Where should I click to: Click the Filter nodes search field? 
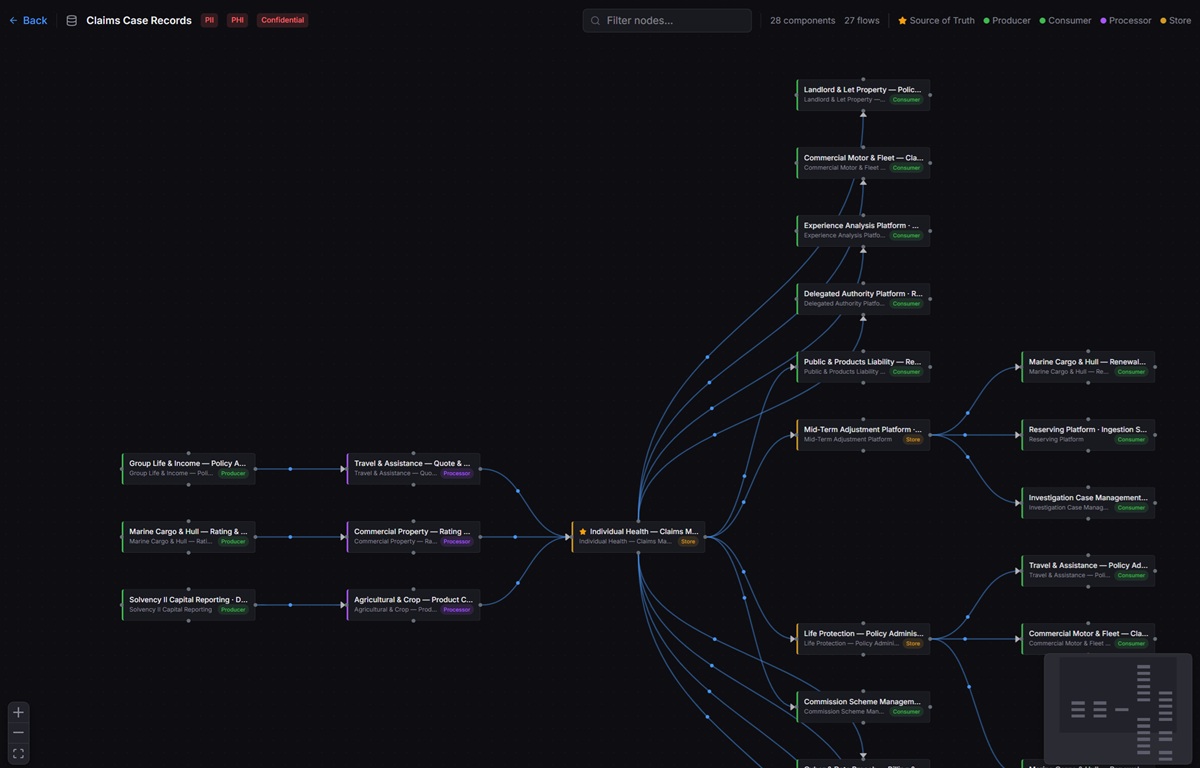click(x=667, y=20)
